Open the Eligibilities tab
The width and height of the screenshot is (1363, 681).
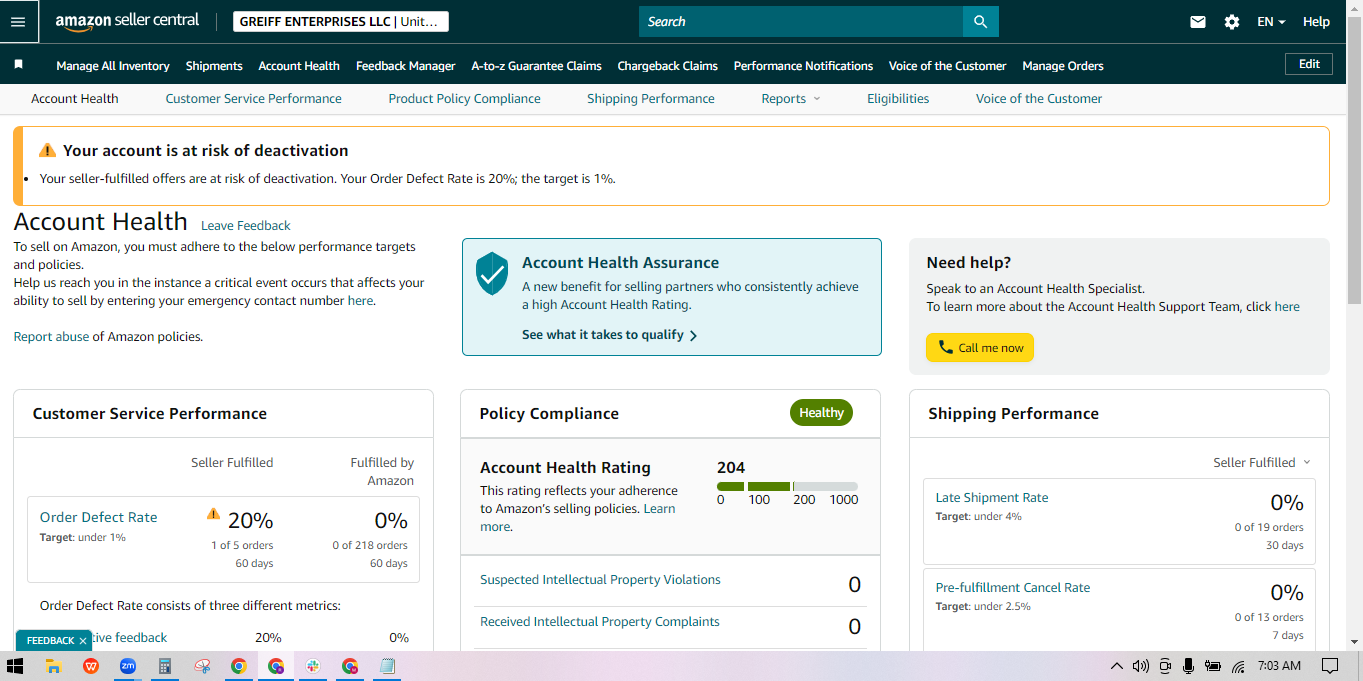pyautogui.click(x=898, y=98)
